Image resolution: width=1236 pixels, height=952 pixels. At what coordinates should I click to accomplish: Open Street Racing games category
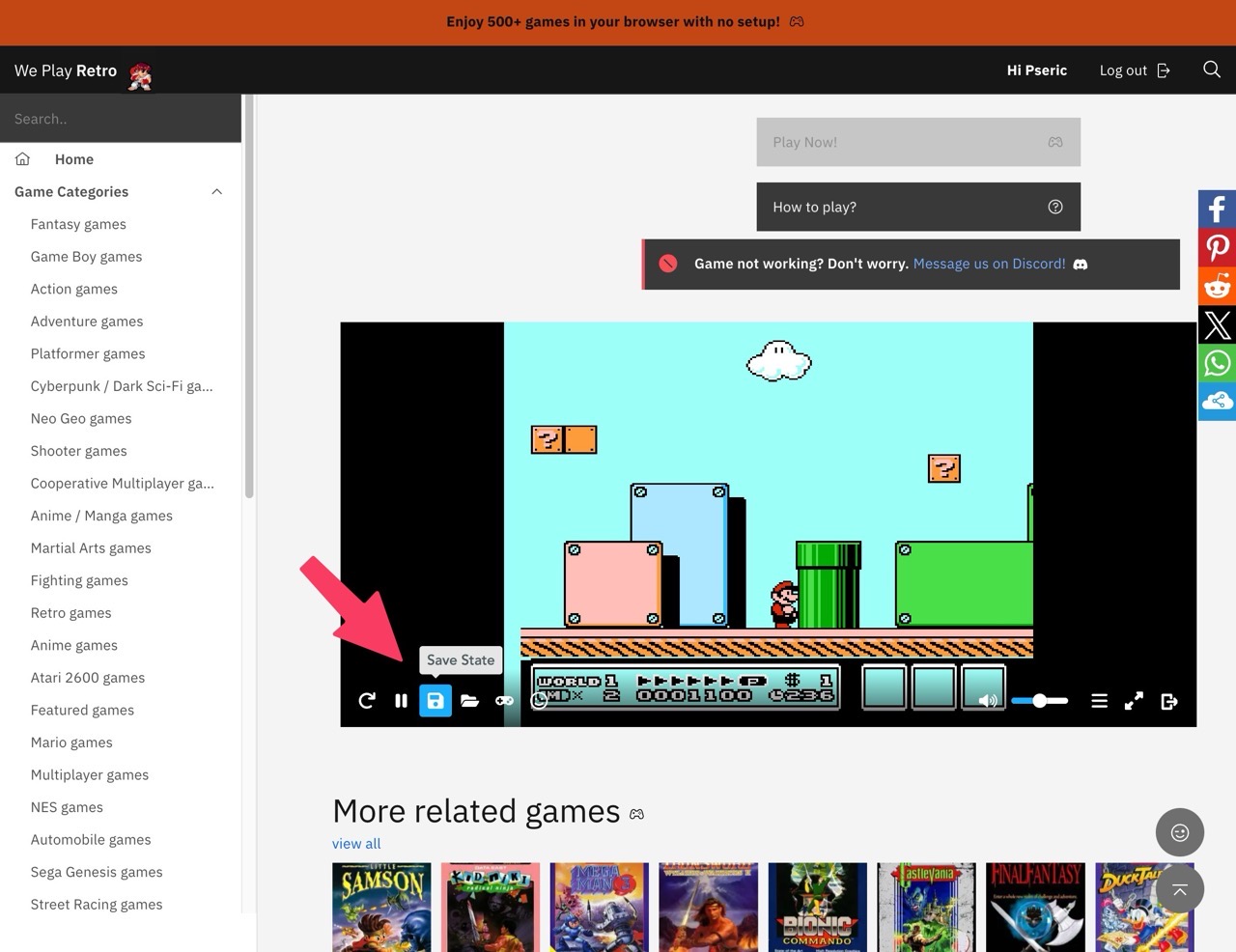click(x=97, y=905)
